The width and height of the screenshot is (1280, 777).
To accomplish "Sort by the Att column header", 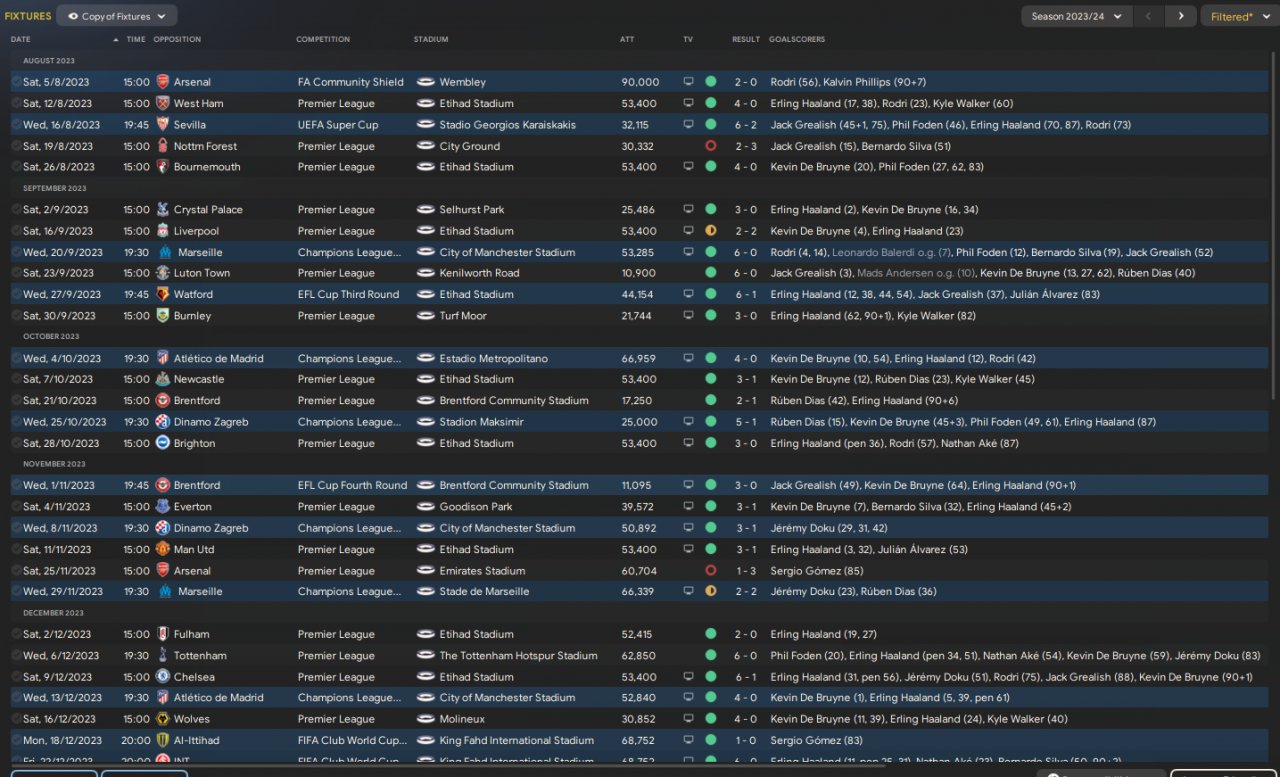I will point(627,40).
